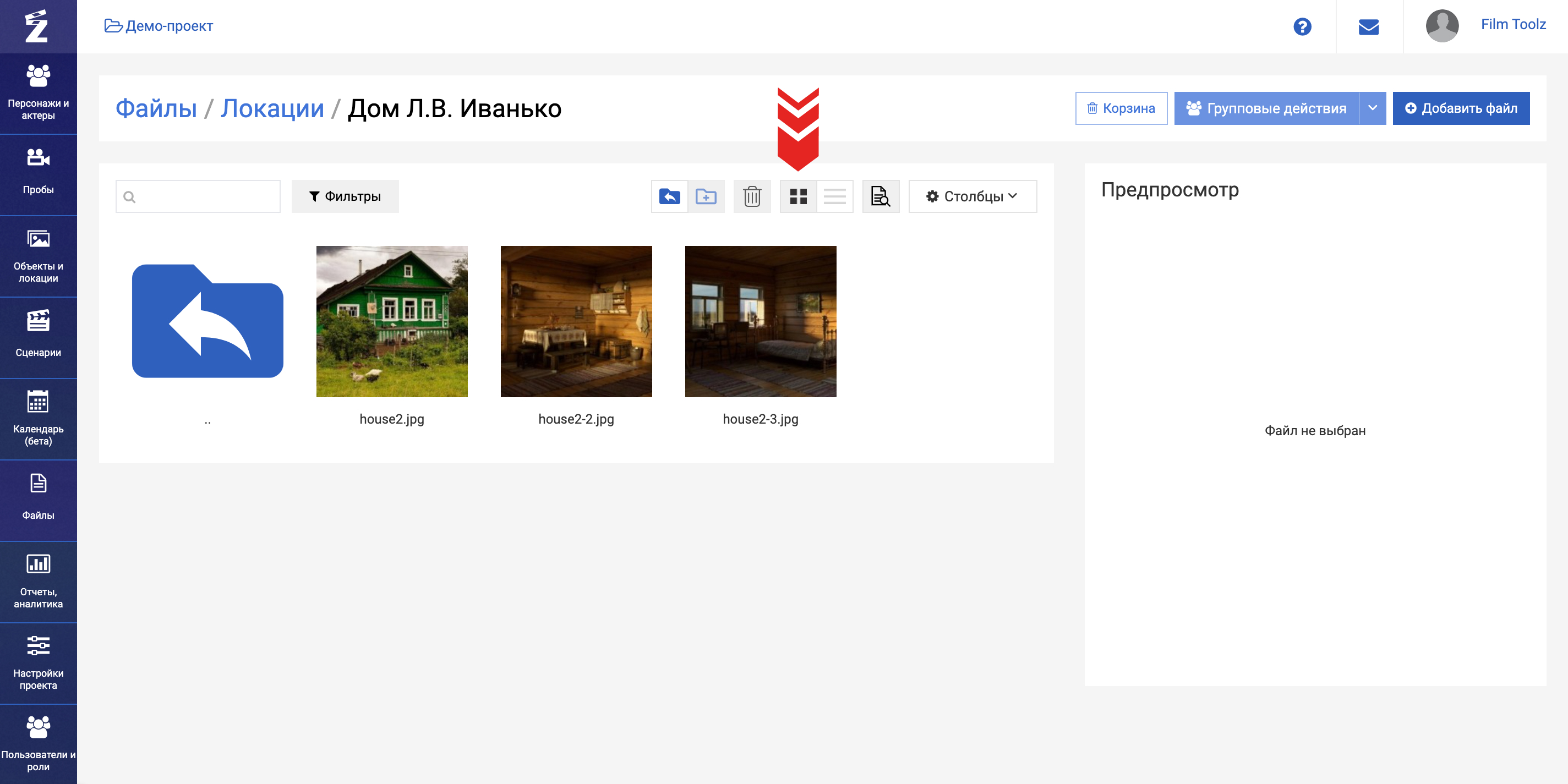Screen dimensions: 1568x784
Task: Open the Сценарии sidebar section
Action: pyautogui.click(x=39, y=338)
